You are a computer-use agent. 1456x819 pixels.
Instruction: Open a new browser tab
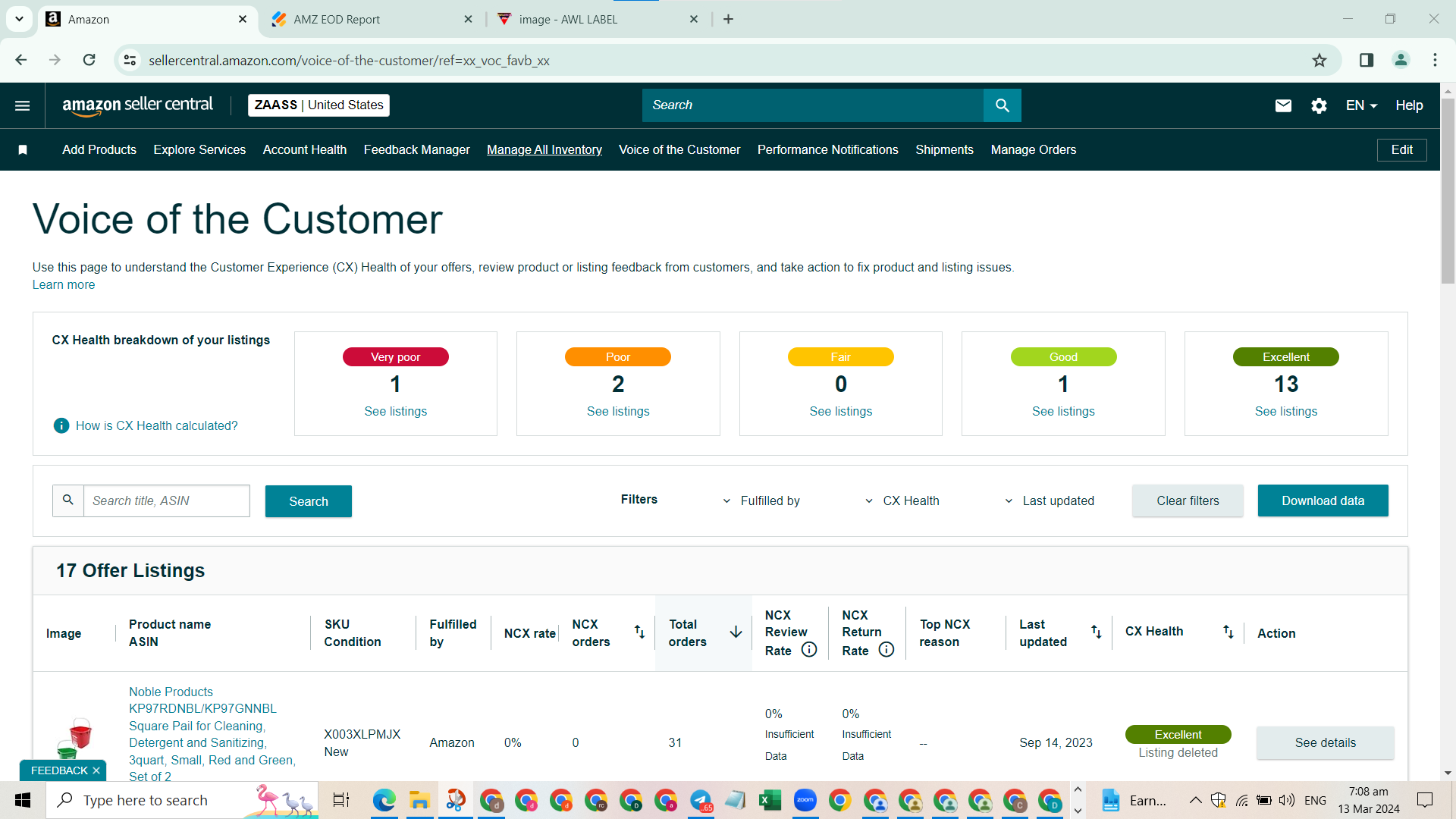(728, 19)
